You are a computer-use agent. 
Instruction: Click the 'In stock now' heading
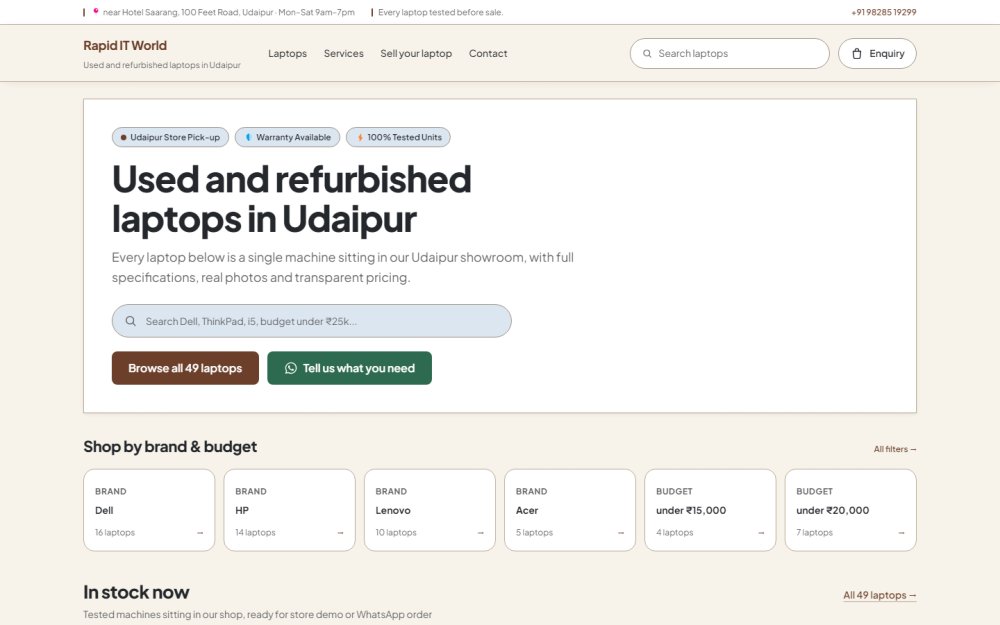coord(136,592)
